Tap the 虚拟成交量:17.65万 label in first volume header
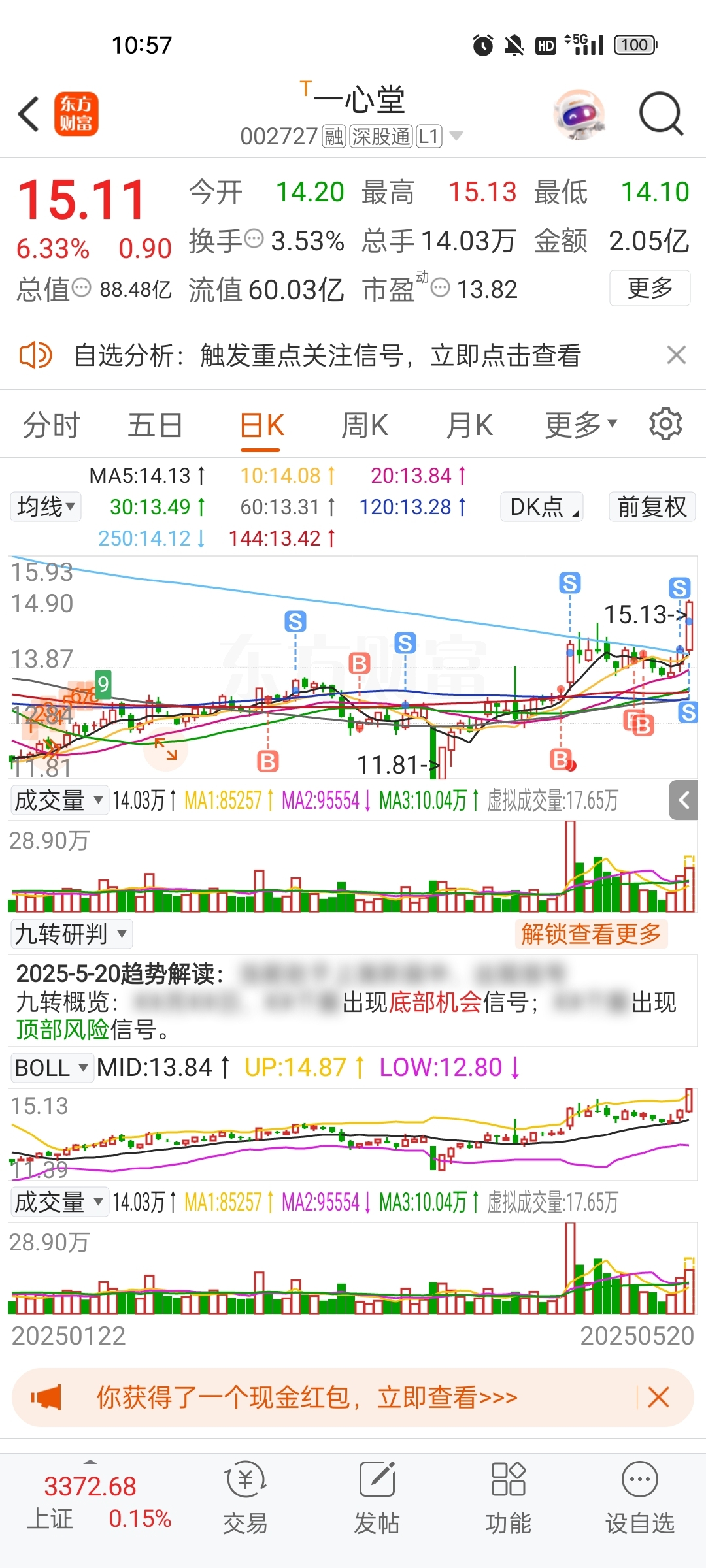This screenshot has width=706, height=1568. point(553,800)
